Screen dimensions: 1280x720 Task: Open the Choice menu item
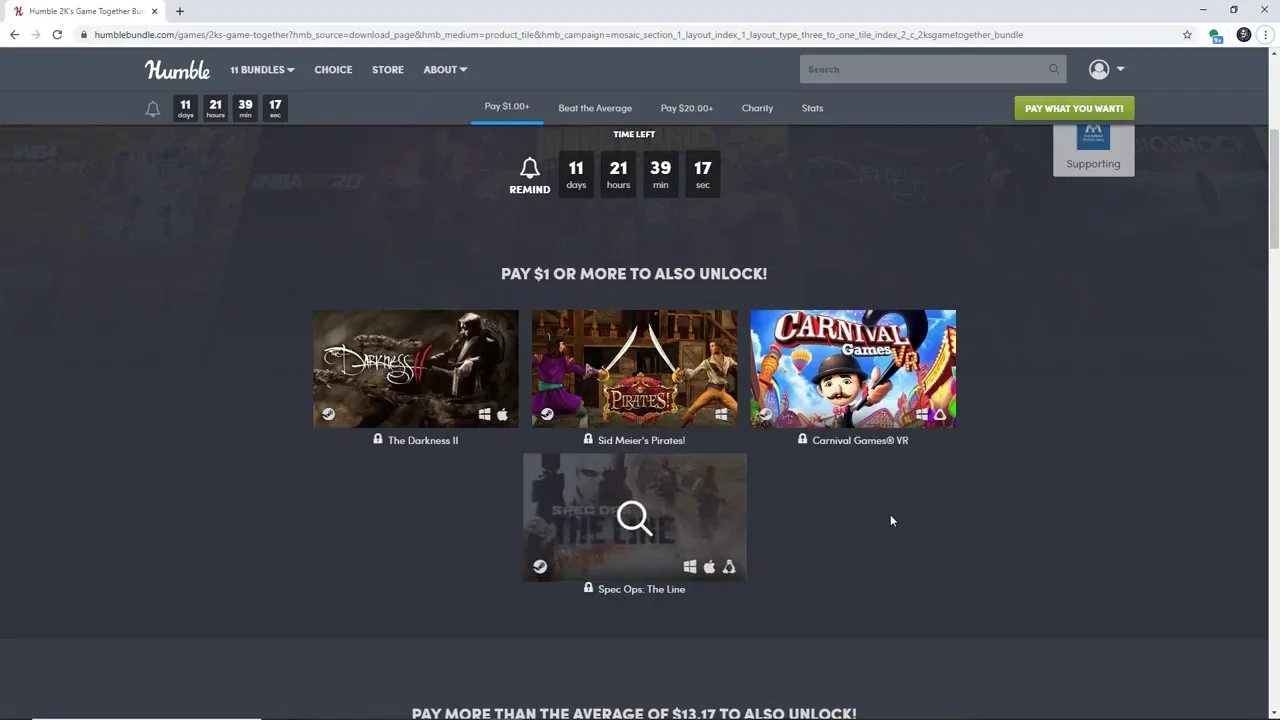click(x=333, y=70)
